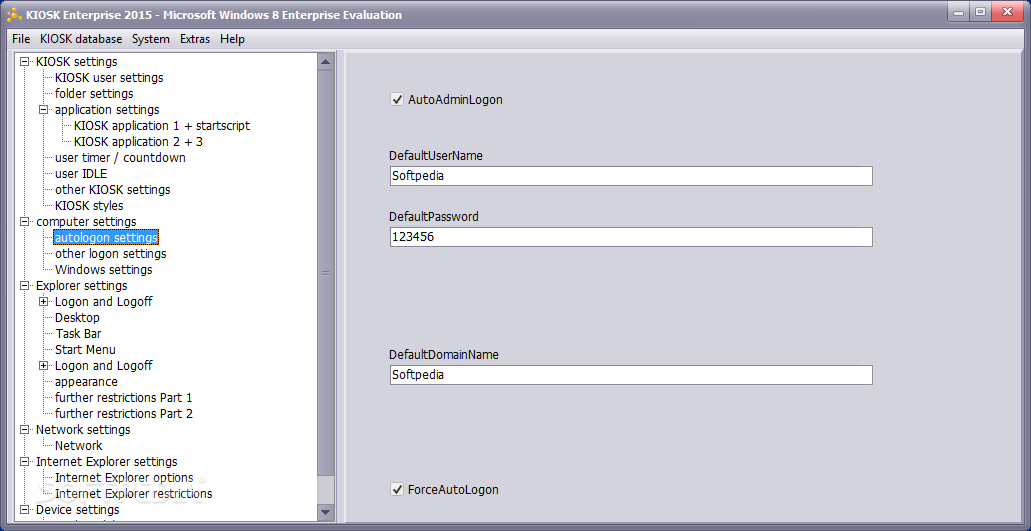Open user IDLE settings
Image resolution: width=1031 pixels, height=531 pixels.
tap(81, 173)
